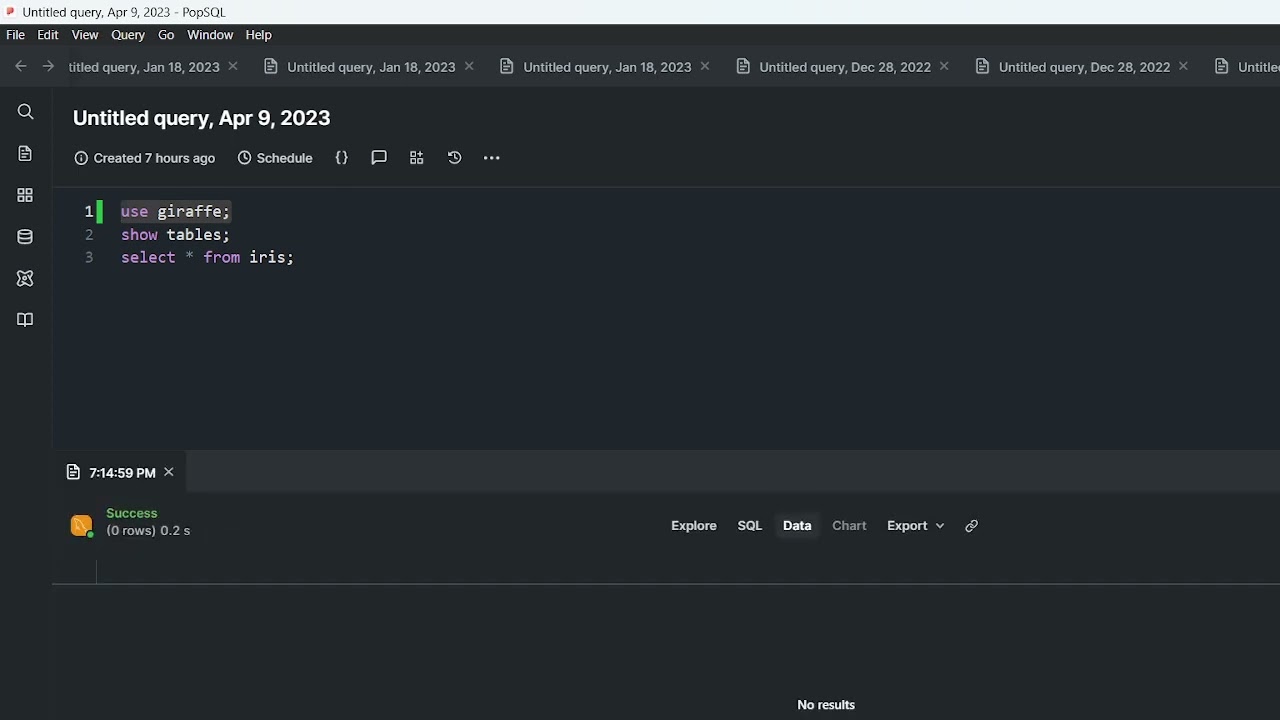Open the File menu
This screenshot has height=720, width=1280.
[x=16, y=35]
